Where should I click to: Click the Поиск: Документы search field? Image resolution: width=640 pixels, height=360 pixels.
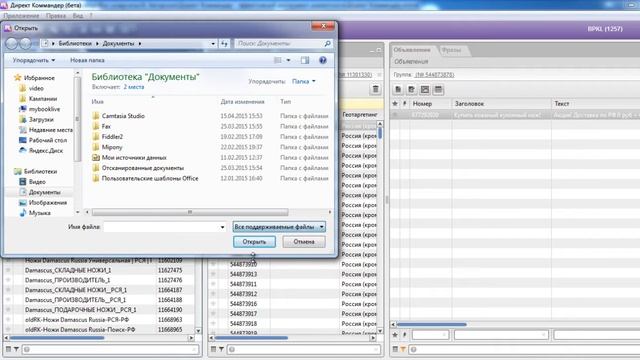(279, 43)
